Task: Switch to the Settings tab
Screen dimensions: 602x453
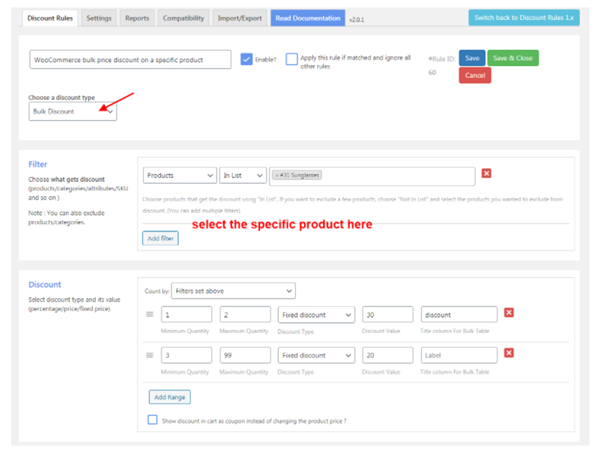Action: tap(98, 18)
